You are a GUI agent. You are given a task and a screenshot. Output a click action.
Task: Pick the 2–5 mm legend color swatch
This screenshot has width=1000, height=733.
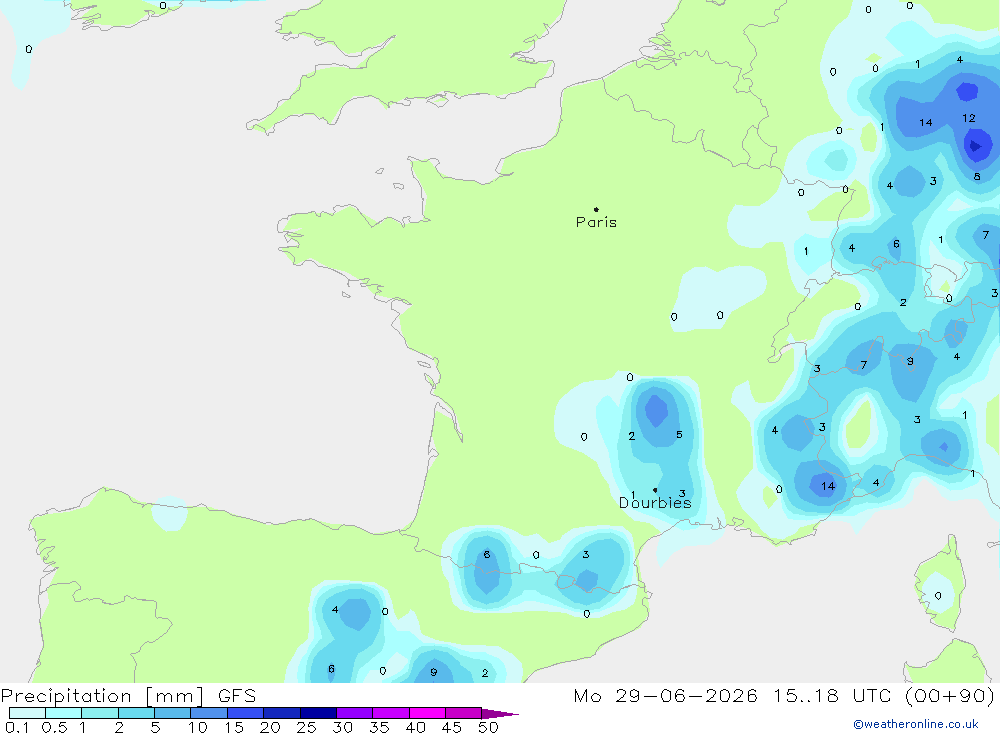(136, 713)
